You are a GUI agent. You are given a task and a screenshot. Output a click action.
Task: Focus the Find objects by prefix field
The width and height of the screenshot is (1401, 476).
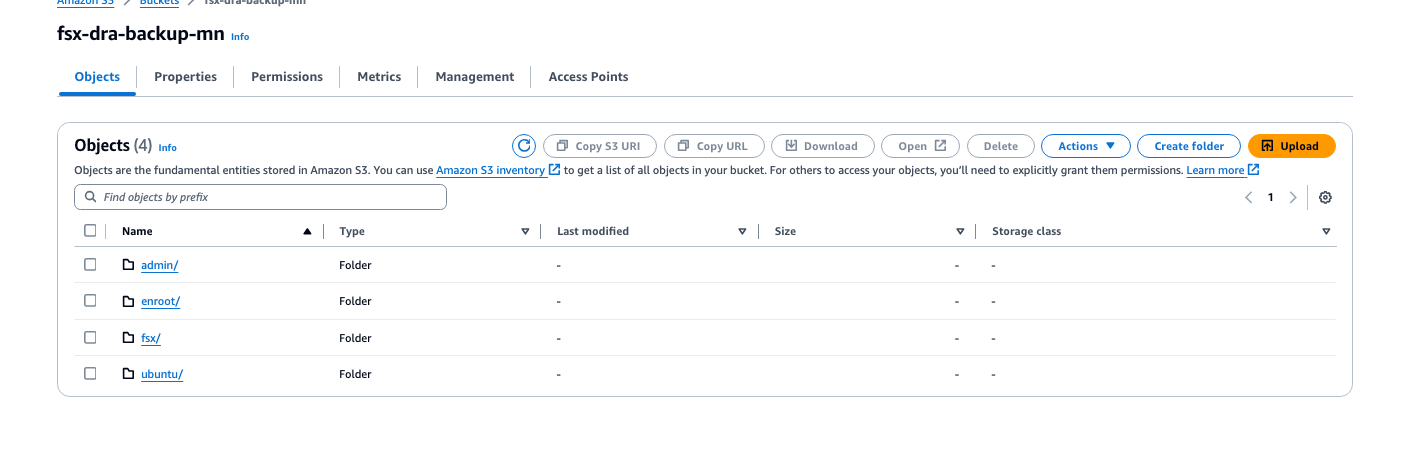click(260, 198)
